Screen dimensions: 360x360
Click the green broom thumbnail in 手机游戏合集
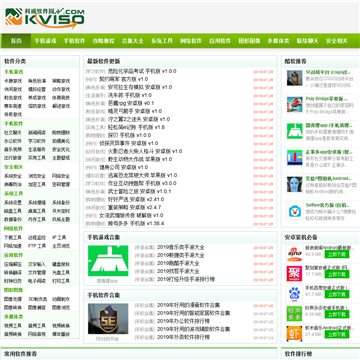[x=108, y=261]
